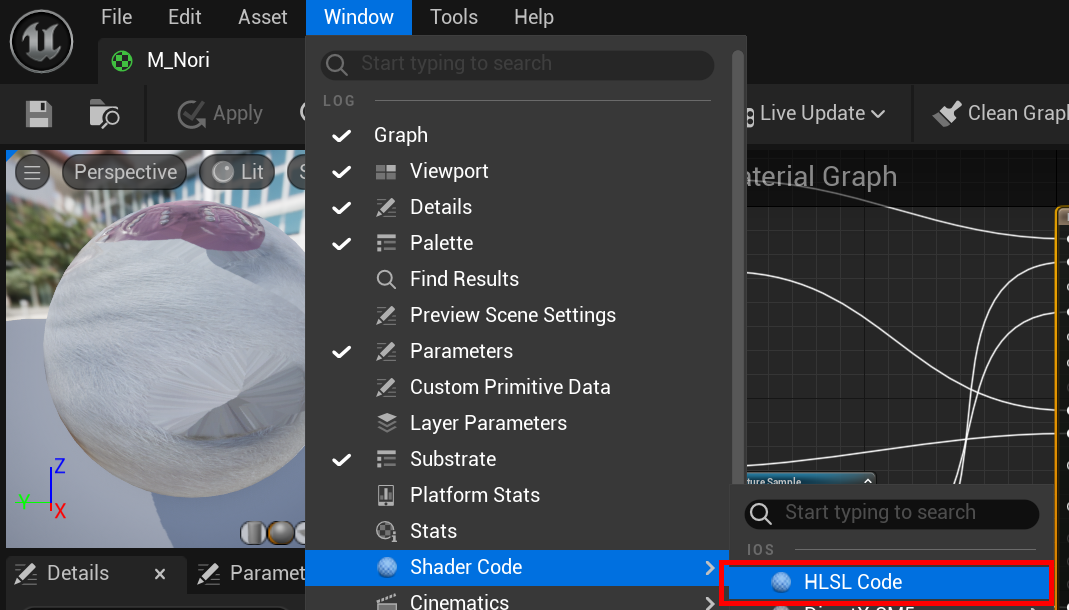
Task: Click the shader code search field
Action: point(890,512)
